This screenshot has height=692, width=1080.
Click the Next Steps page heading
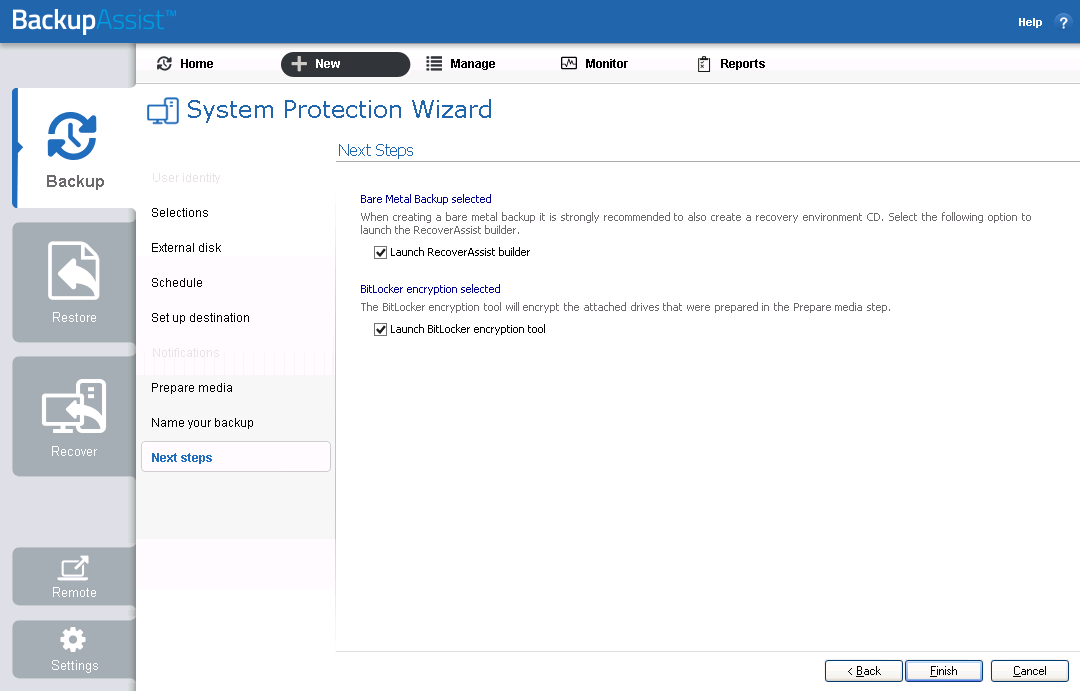click(x=375, y=150)
